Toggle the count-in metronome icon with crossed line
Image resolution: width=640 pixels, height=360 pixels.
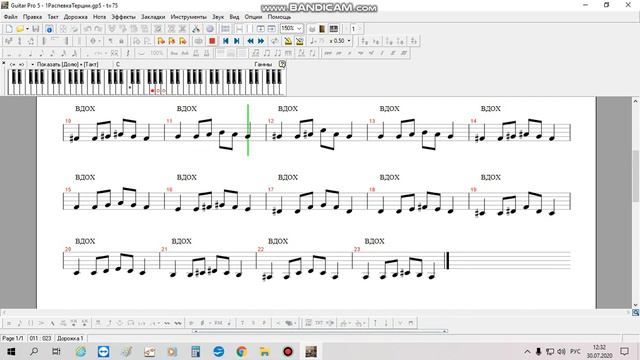click(299, 41)
